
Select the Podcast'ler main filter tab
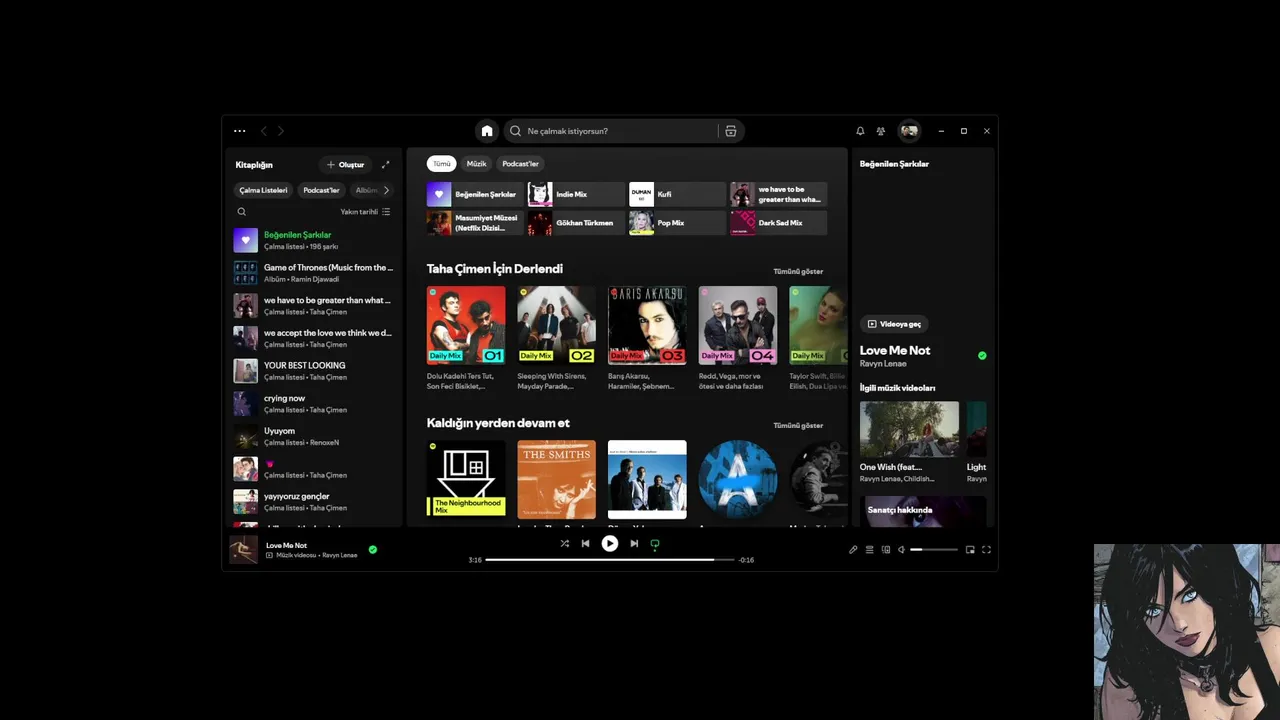pos(520,164)
